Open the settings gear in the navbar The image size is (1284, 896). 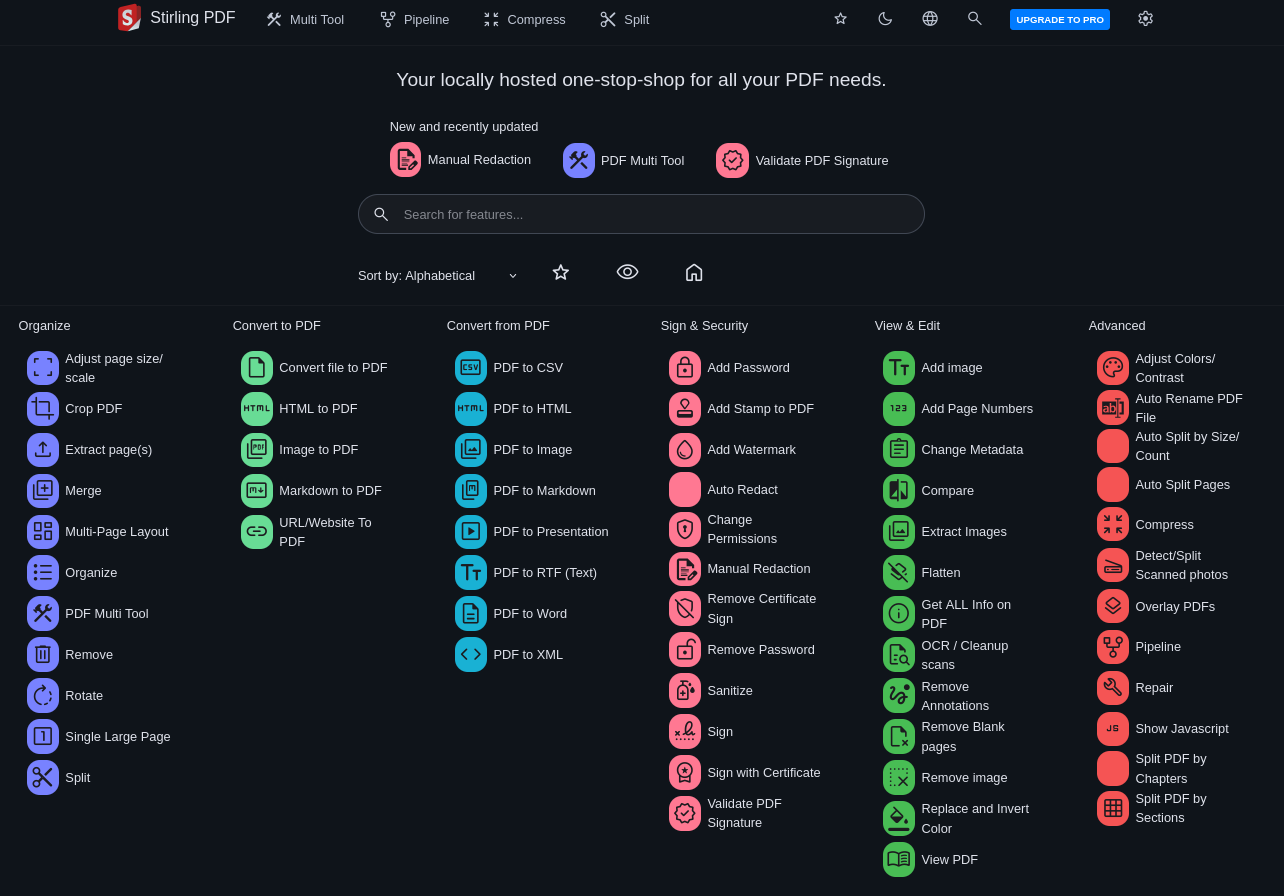(x=1145, y=19)
